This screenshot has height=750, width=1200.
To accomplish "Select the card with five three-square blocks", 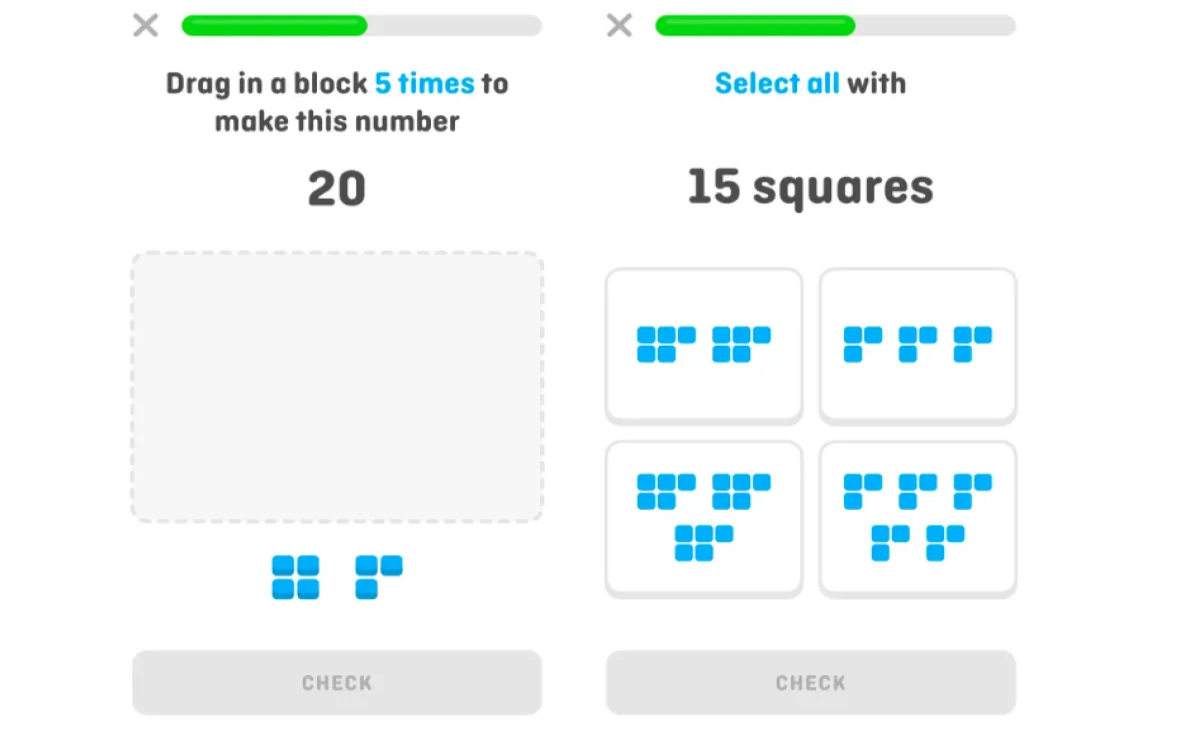I will tap(918, 517).
